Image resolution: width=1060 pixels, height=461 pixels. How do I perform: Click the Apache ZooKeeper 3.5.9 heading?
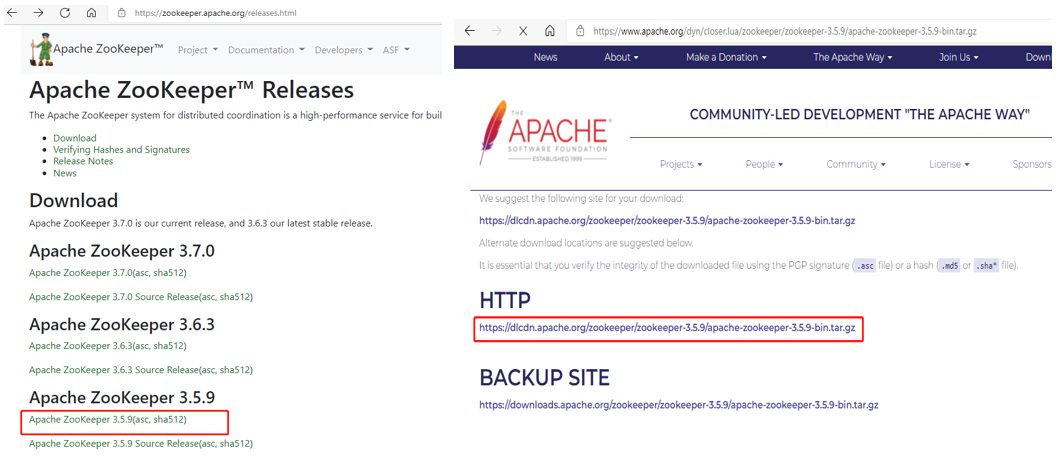(x=122, y=397)
